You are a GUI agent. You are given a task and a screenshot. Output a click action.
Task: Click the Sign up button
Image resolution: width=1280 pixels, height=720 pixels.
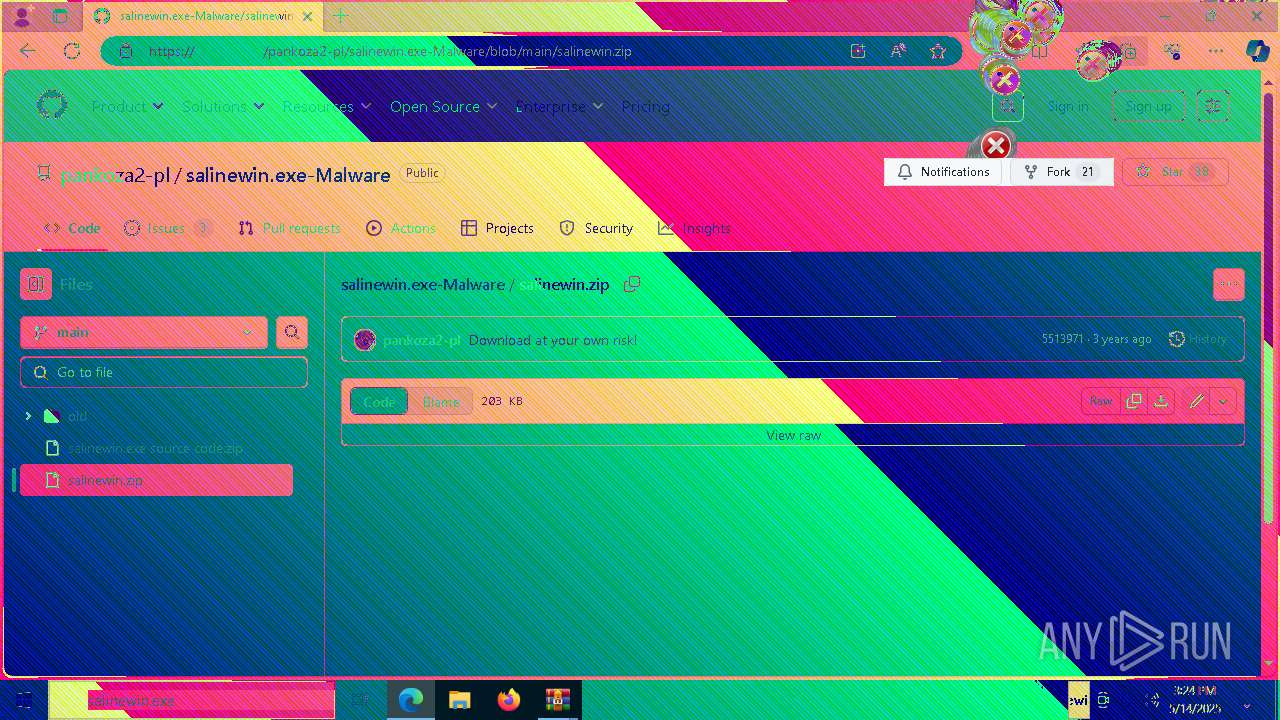tap(1148, 106)
